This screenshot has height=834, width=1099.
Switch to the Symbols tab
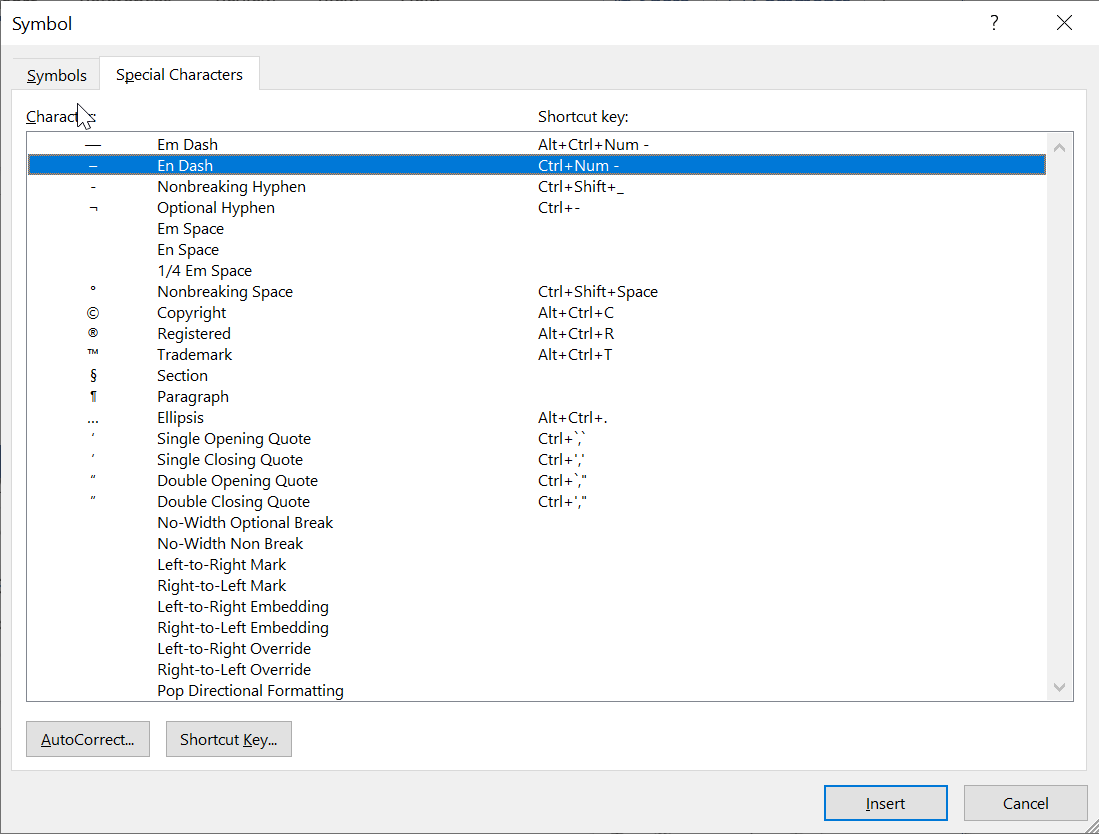tap(55, 74)
